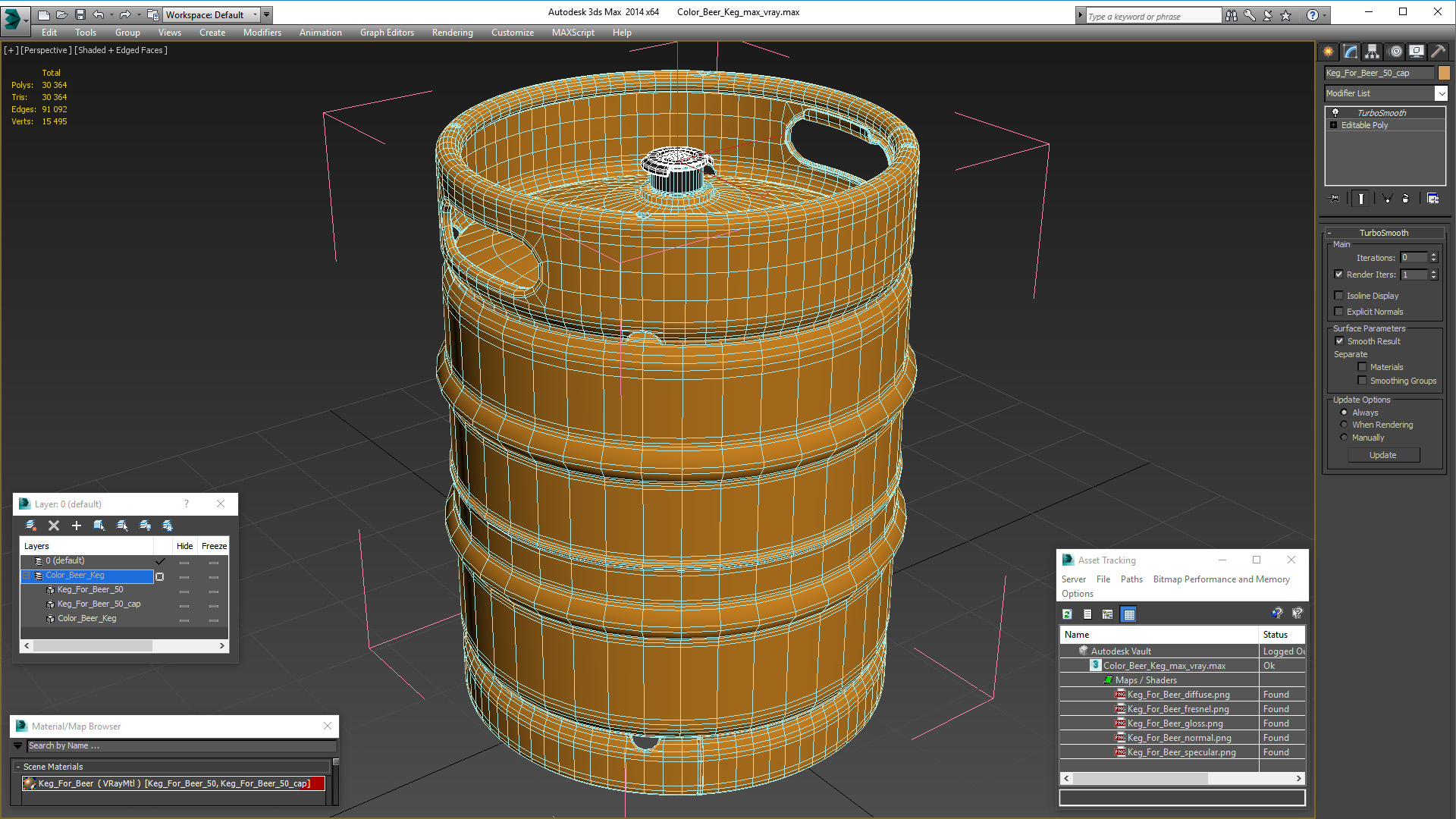Open the Display command panel tab
This screenshot has height=819, width=1456.
point(1417,52)
